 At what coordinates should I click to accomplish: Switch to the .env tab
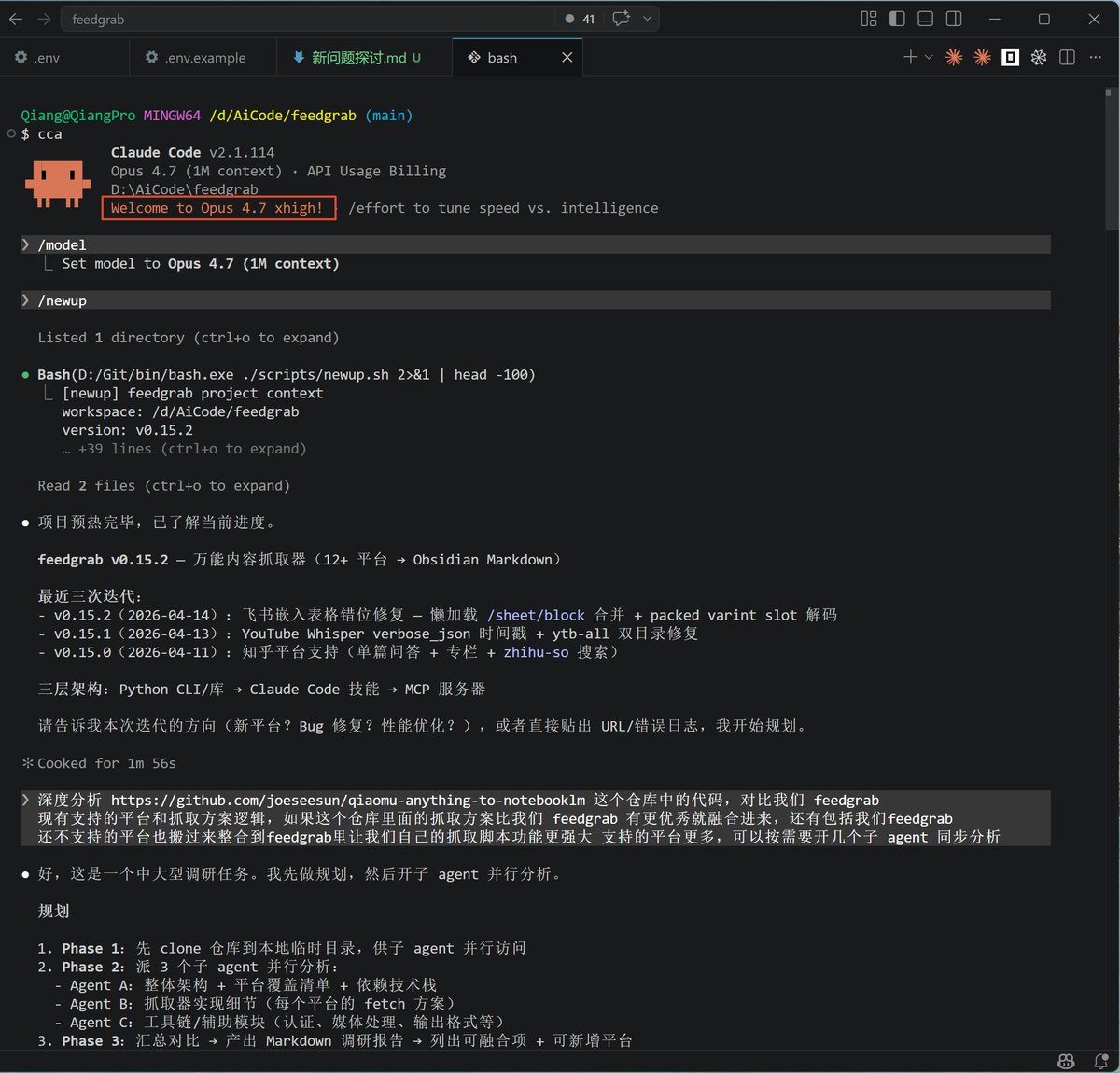pyautogui.click(x=64, y=58)
